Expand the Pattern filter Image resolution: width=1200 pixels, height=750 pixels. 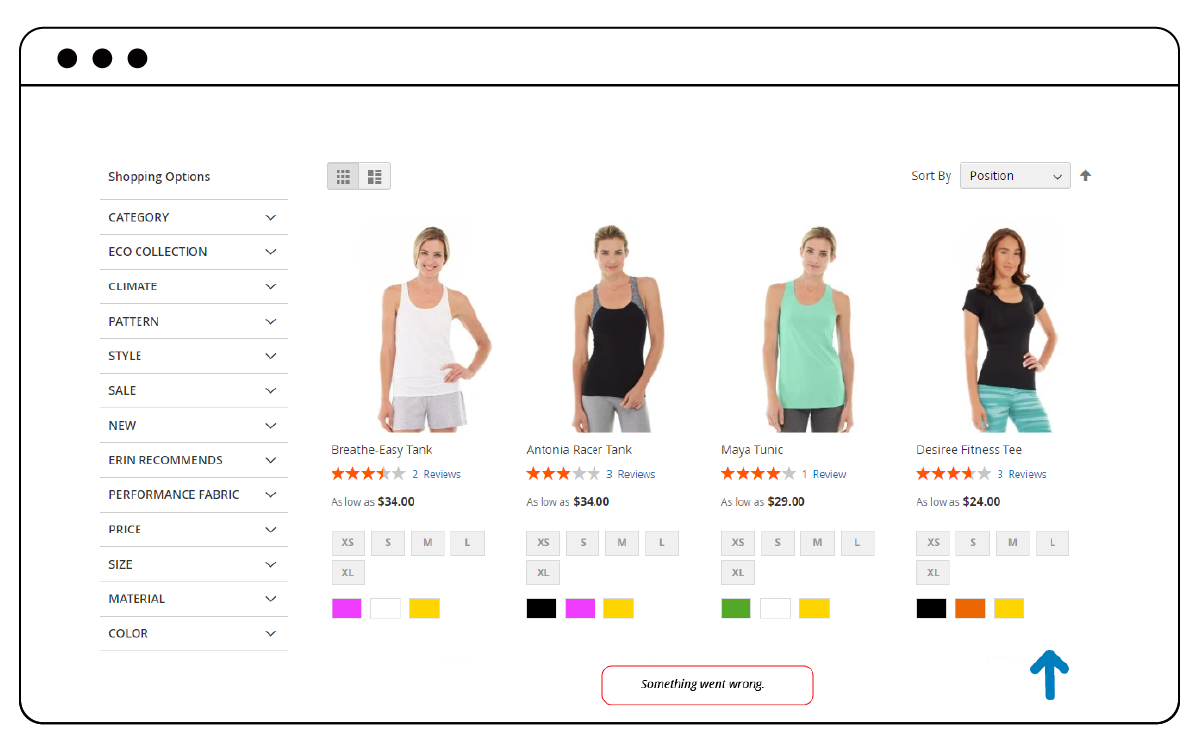coord(194,321)
